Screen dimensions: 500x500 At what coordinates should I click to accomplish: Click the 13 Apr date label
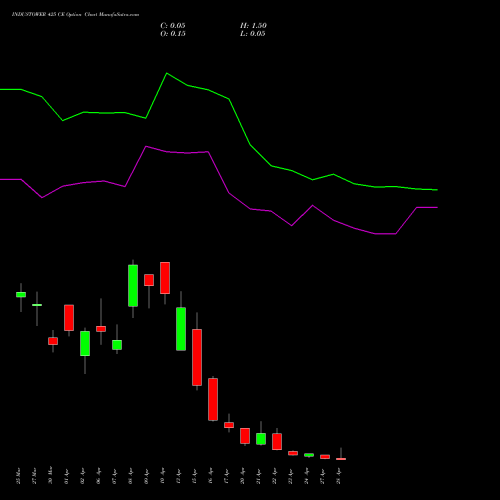tap(178, 476)
